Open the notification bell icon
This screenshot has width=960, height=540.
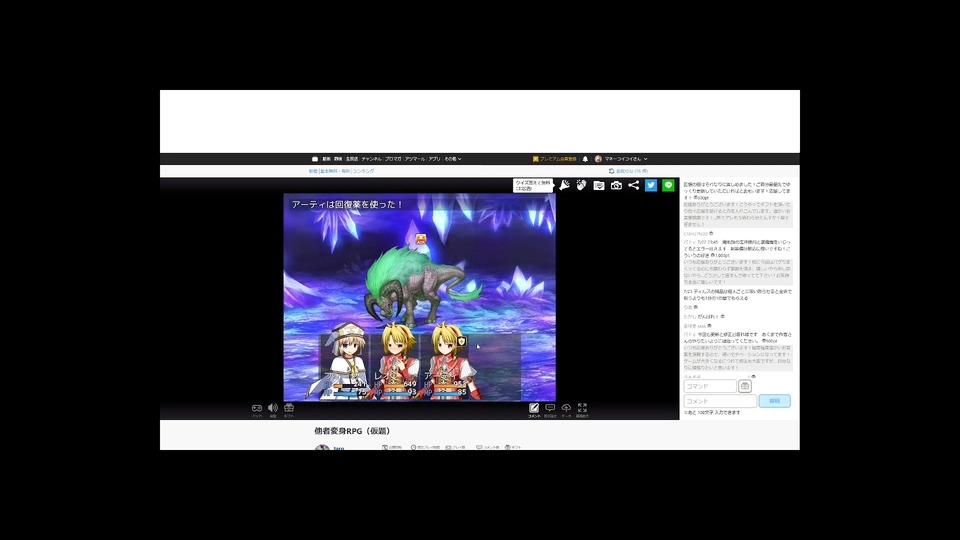(x=585, y=159)
